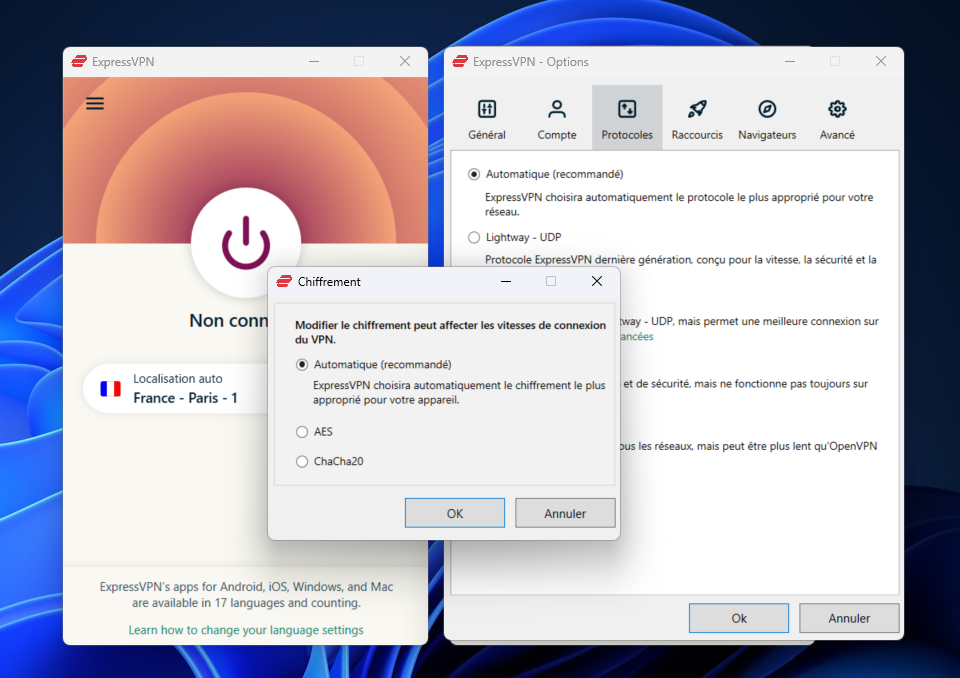Click the ExpressVPN logo in Chiffrement title bar

tap(284, 282)
